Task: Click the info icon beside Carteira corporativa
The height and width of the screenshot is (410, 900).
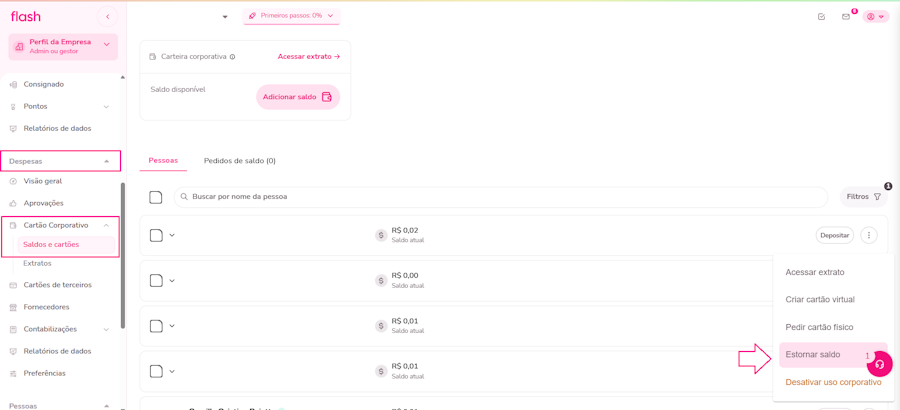Action: [233, 57]
